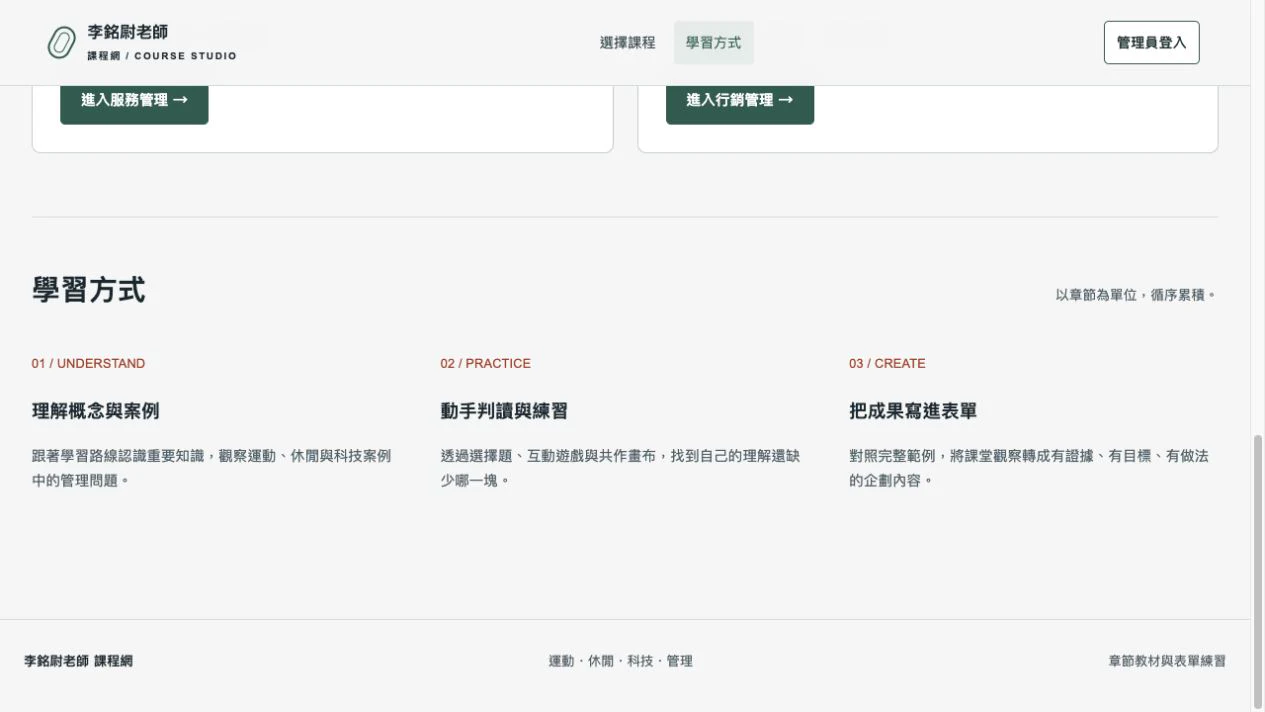Click the 管理員登入 button
This screenshot has height=712, width=1265.
1151,43
